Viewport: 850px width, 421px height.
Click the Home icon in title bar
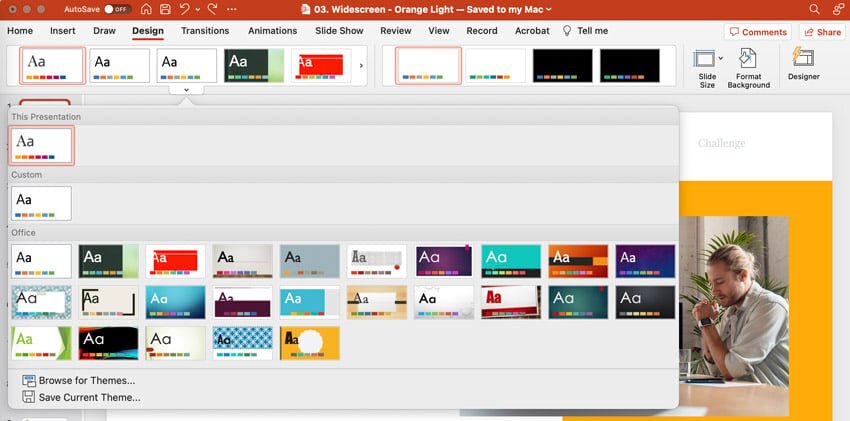click(x=147, y=9)
